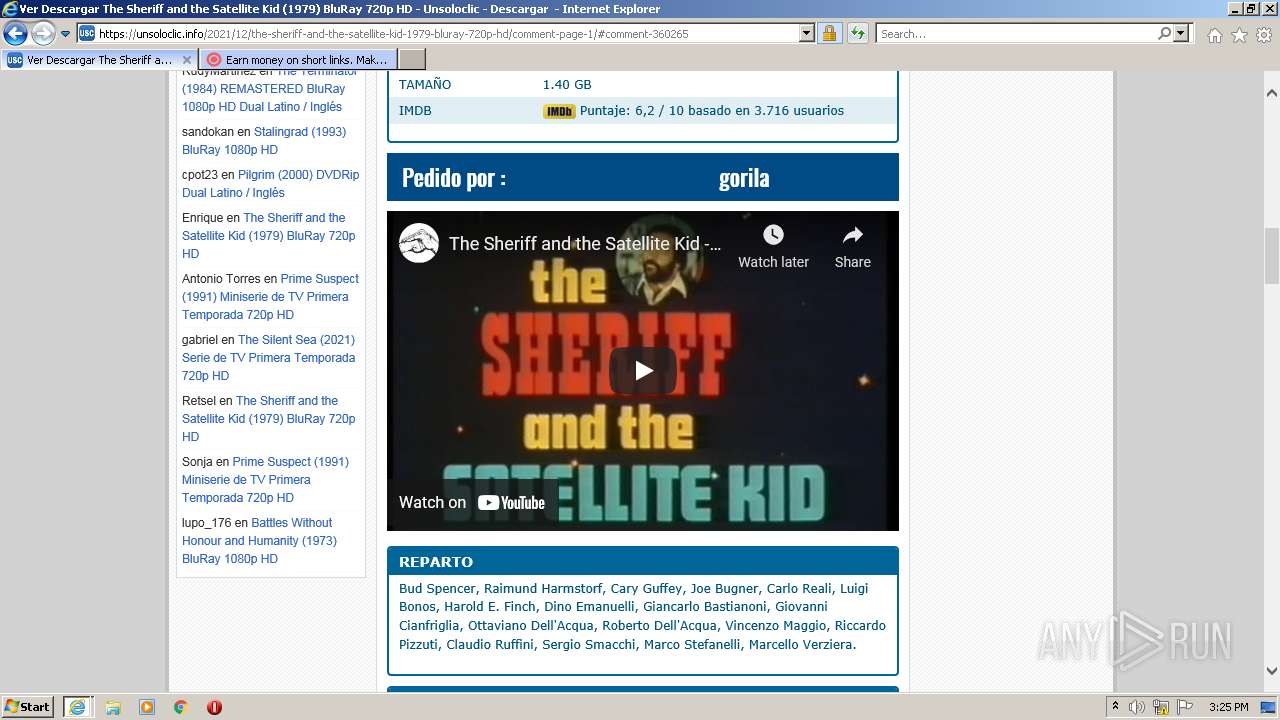The height and width of the screenshot is (720, 1280).
Task: Click the magnifier search icon
Action: point(1165,34)
